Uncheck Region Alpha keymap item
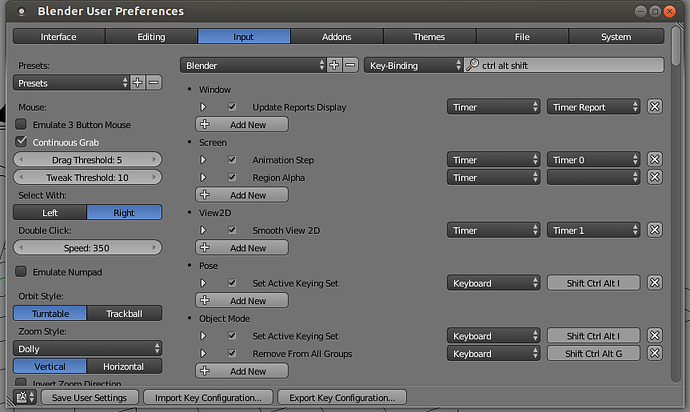 tap(232, 177)
